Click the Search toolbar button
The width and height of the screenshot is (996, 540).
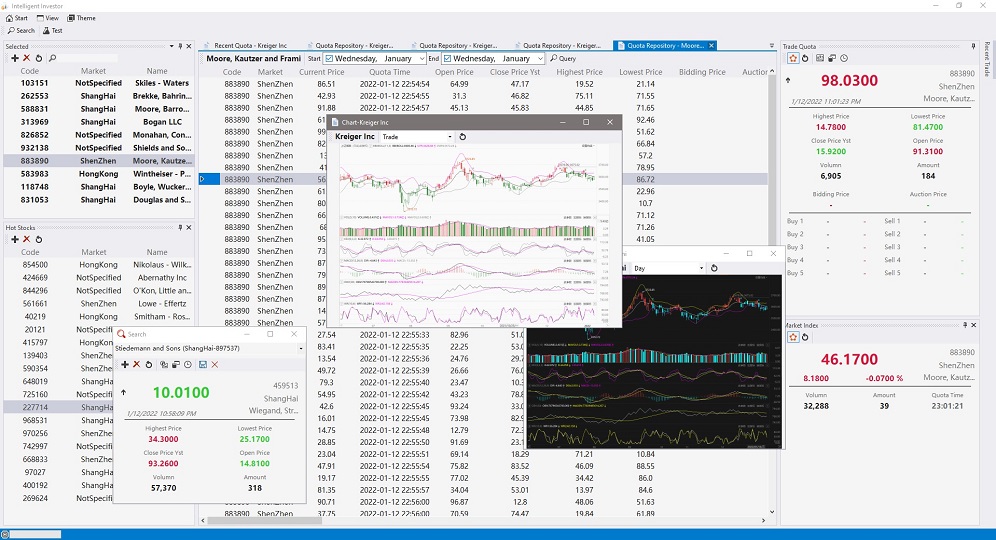tap(21, 30)
